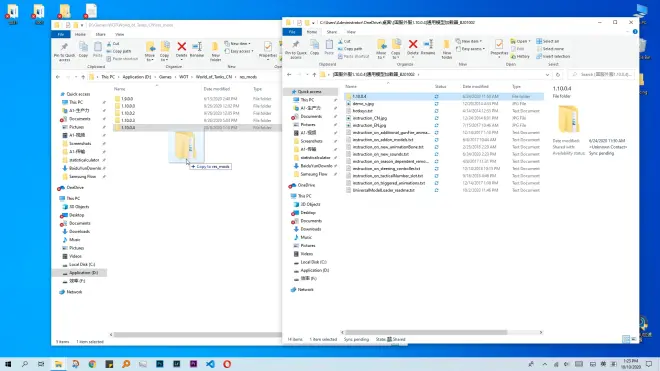Switch to Share tab in right window
Screen dimensions: 660x371
click(x=332, y=32)
